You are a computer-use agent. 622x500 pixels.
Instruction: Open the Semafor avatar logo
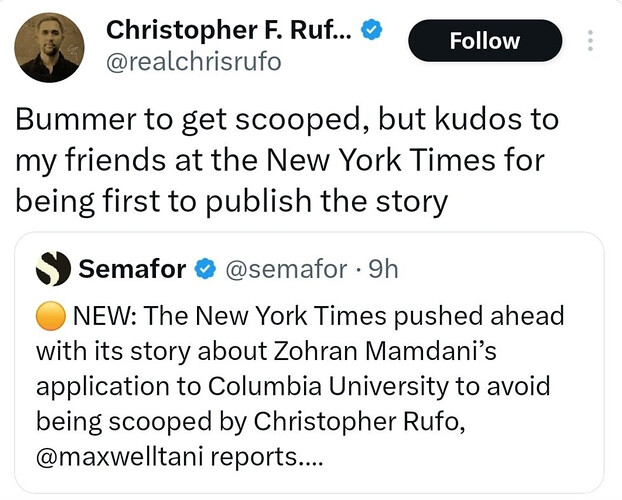[x=53, y=269]
